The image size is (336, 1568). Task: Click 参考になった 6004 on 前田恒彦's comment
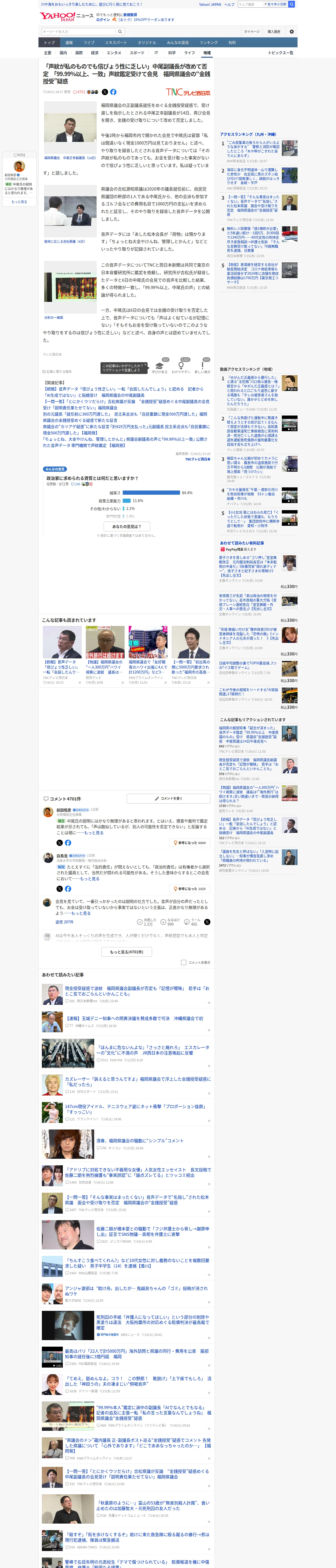click(190, 843)
